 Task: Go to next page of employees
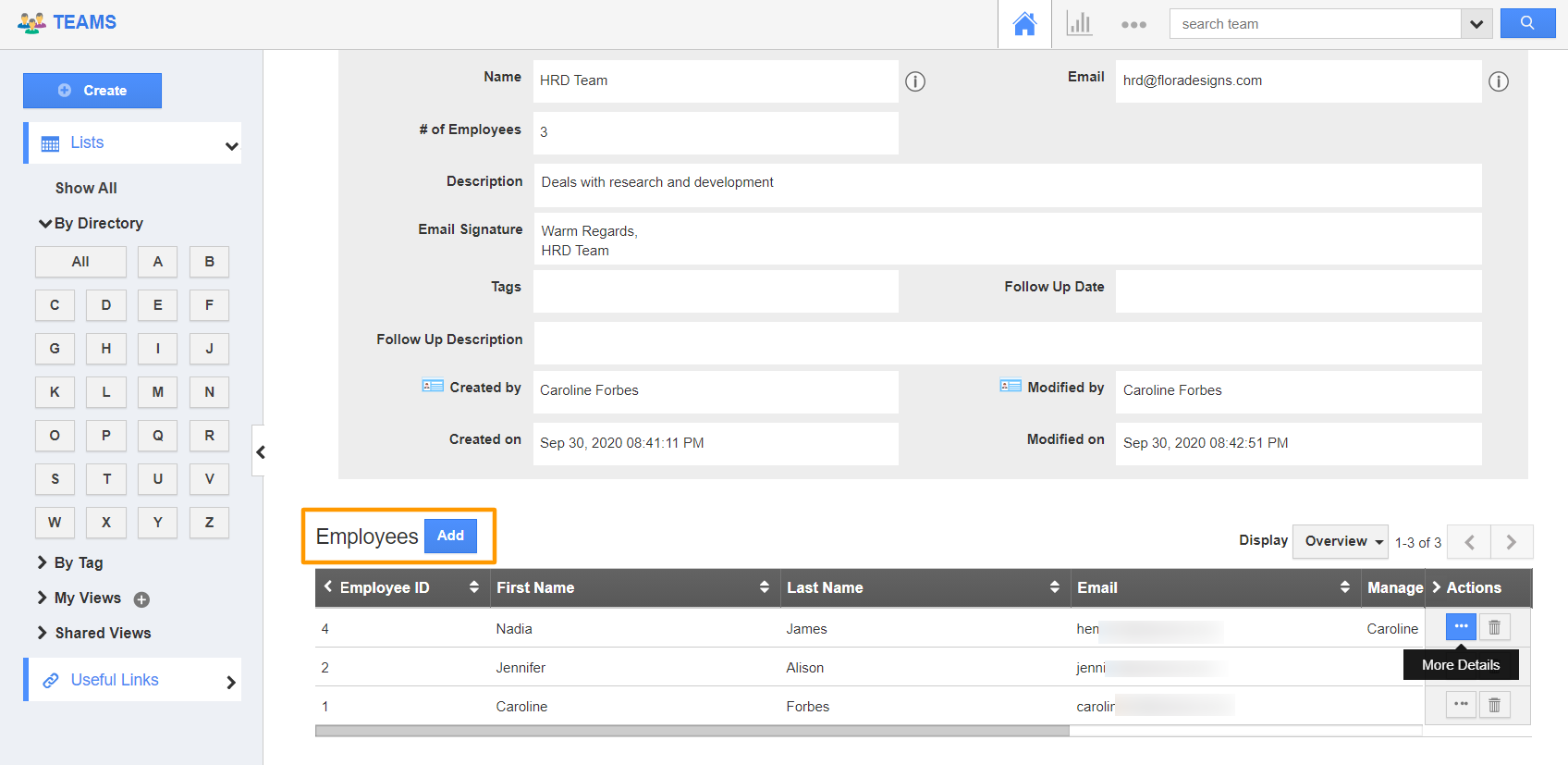[x=1512, y=542]
